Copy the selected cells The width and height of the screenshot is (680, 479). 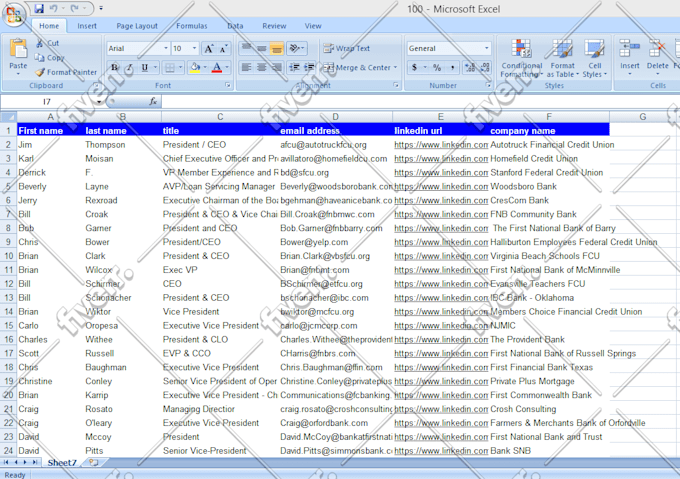[x=49, y=58]
